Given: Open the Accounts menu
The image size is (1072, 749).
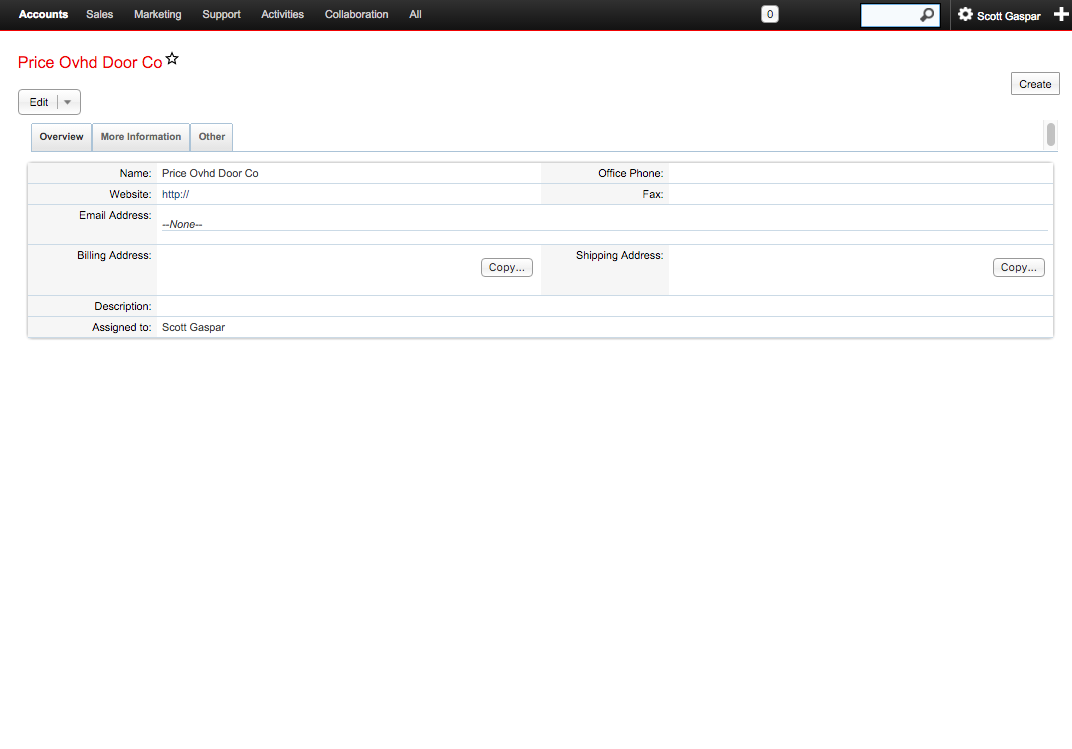Looking at the screenshot, I should click(x=43, y=14).
